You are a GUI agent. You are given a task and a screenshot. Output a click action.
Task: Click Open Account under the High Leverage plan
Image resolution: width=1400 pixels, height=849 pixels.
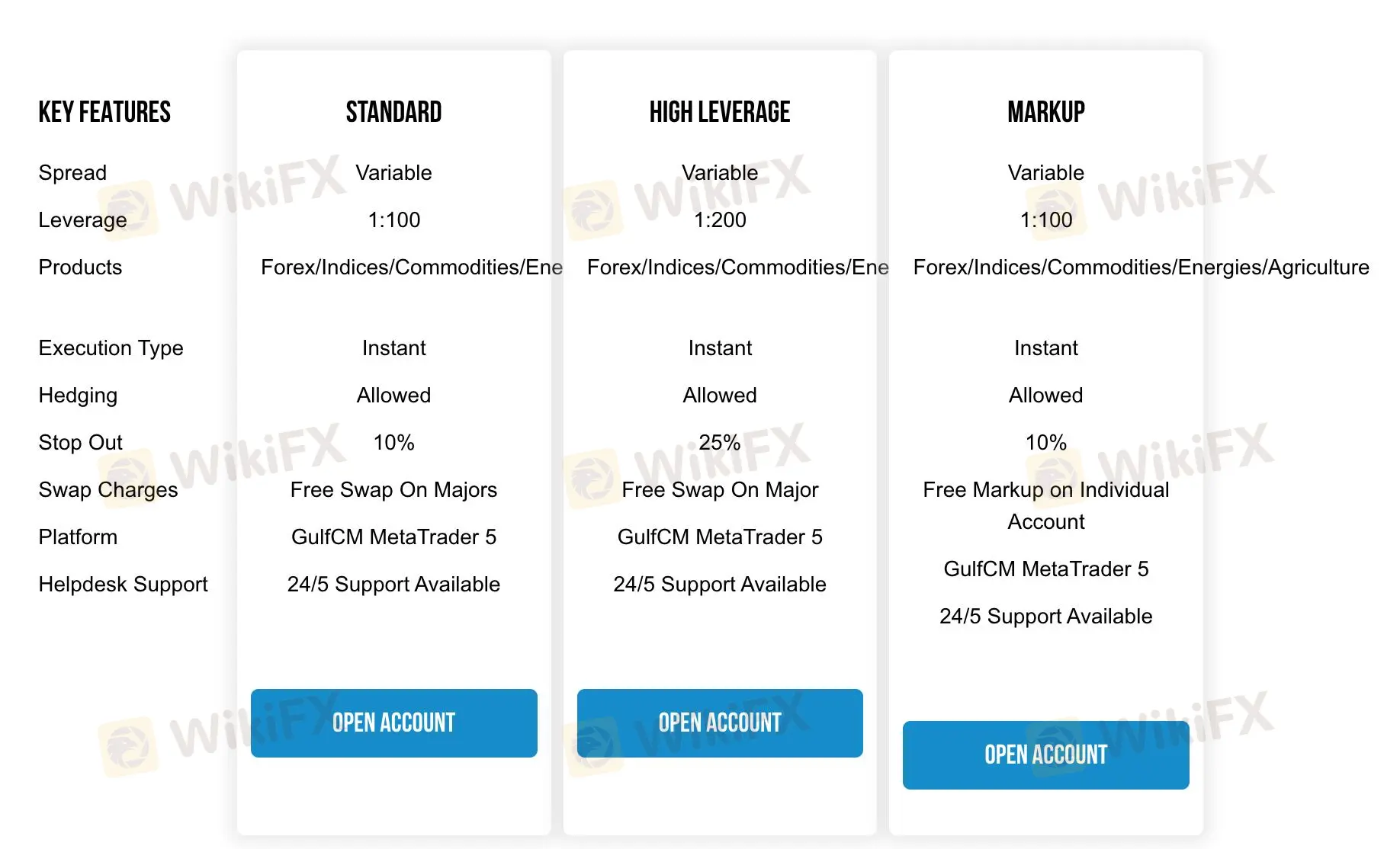[719, 722]
